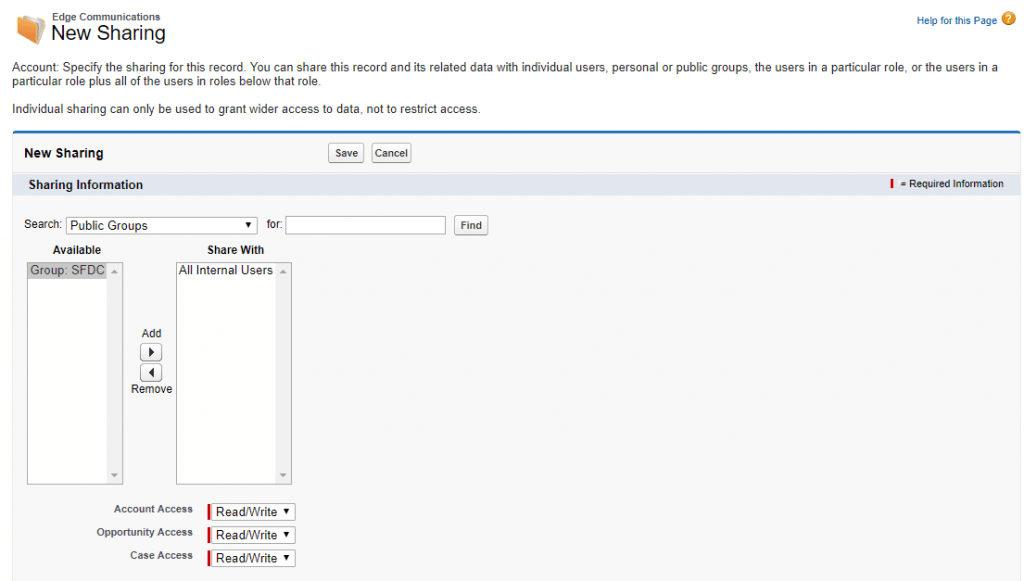The image size is (1024, 581).
Task: Click inside the search for input field
Action: pyautogui.click(x=364, y=225)
